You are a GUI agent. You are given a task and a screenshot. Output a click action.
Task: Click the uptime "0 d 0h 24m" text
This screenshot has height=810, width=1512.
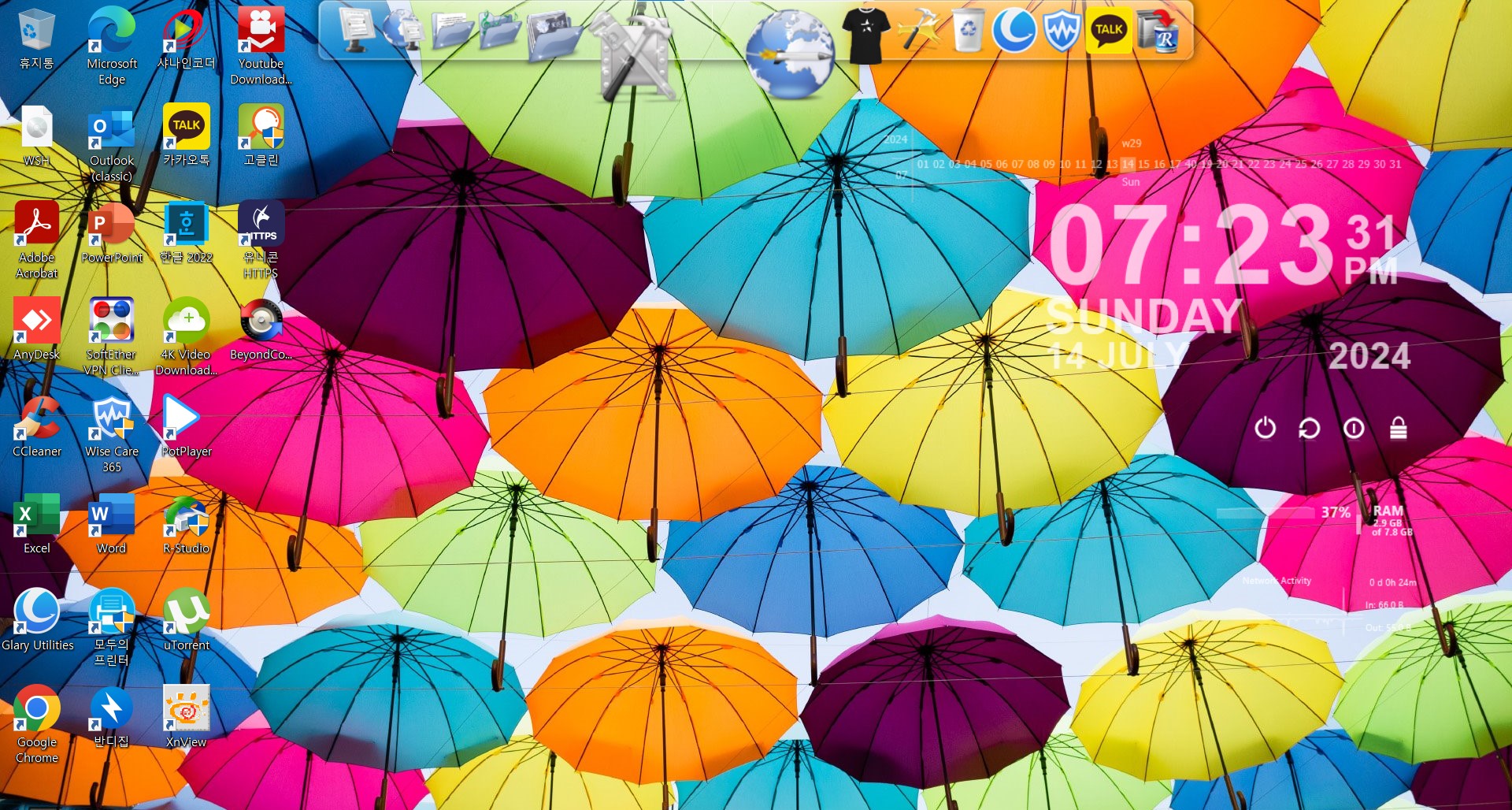pyautogui.click(x=1392, y=583)
